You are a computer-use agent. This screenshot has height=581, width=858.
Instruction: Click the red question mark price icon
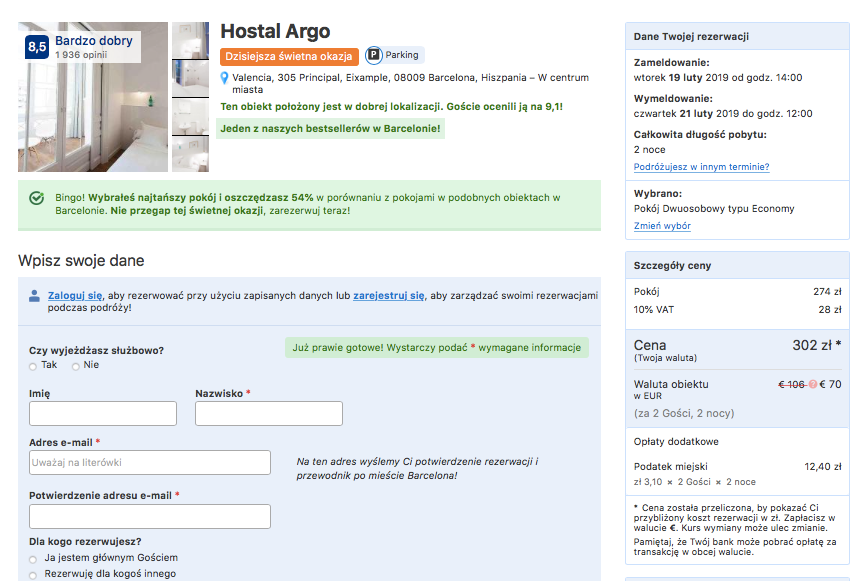point(813,385)
